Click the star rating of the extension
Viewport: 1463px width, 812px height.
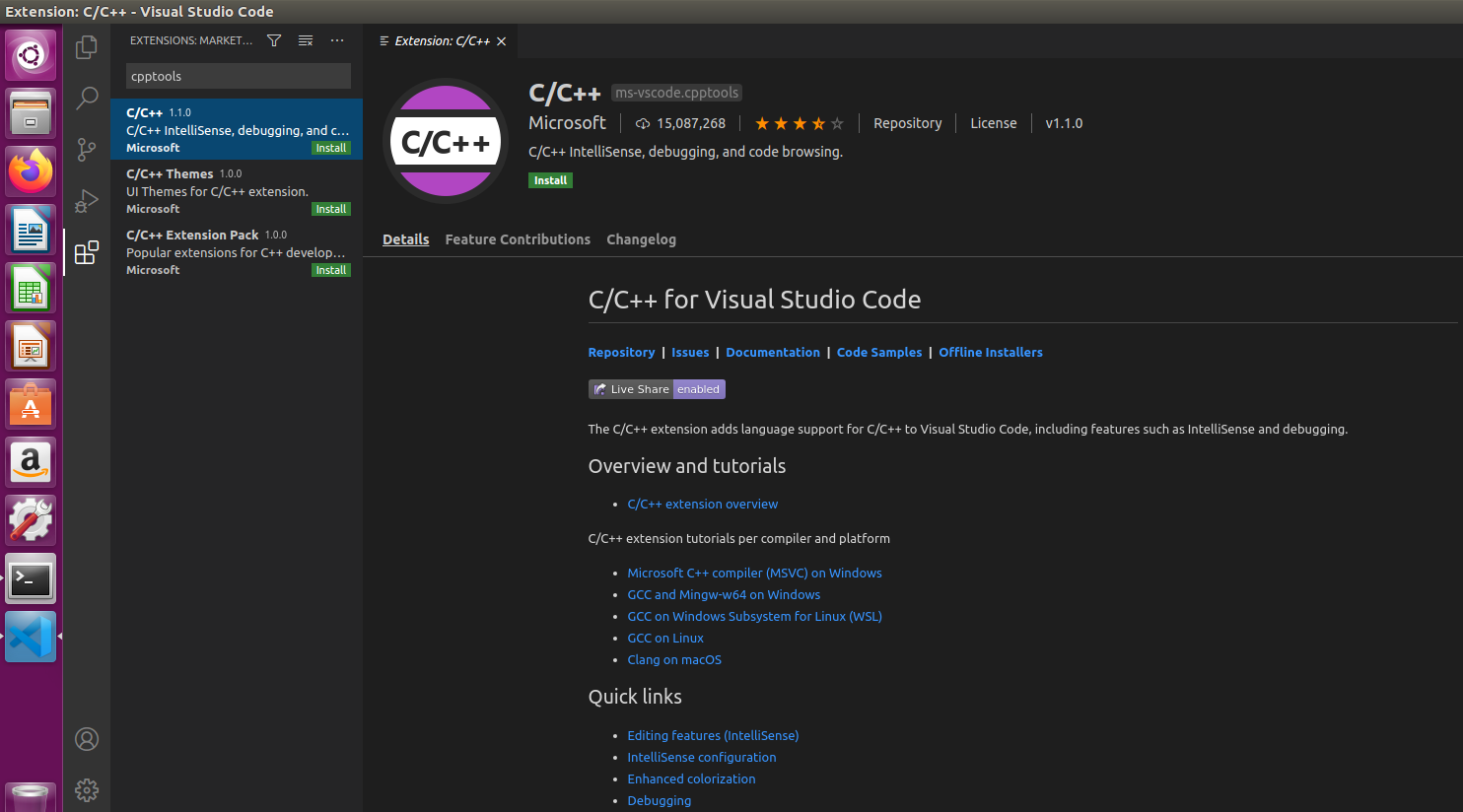pyautogui.click(x=800, y=123)
